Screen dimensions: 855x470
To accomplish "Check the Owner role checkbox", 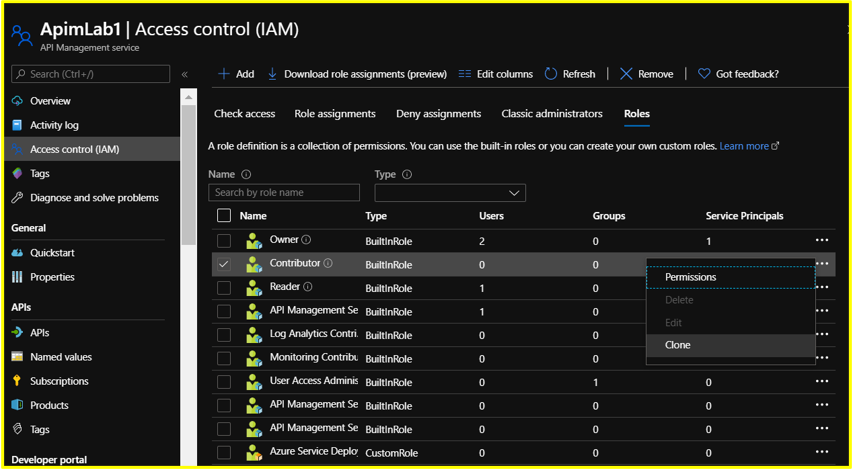I will (224, 240).
